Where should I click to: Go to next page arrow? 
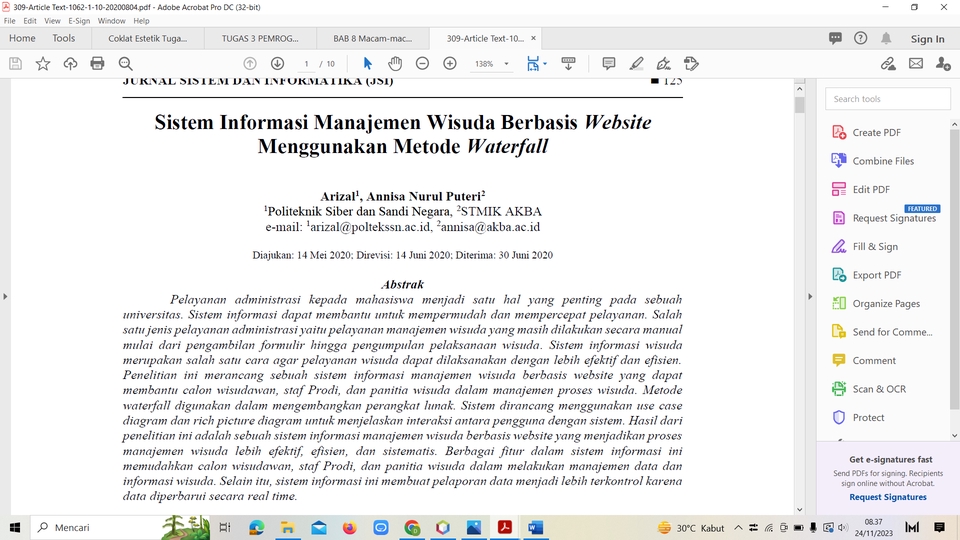277,64
